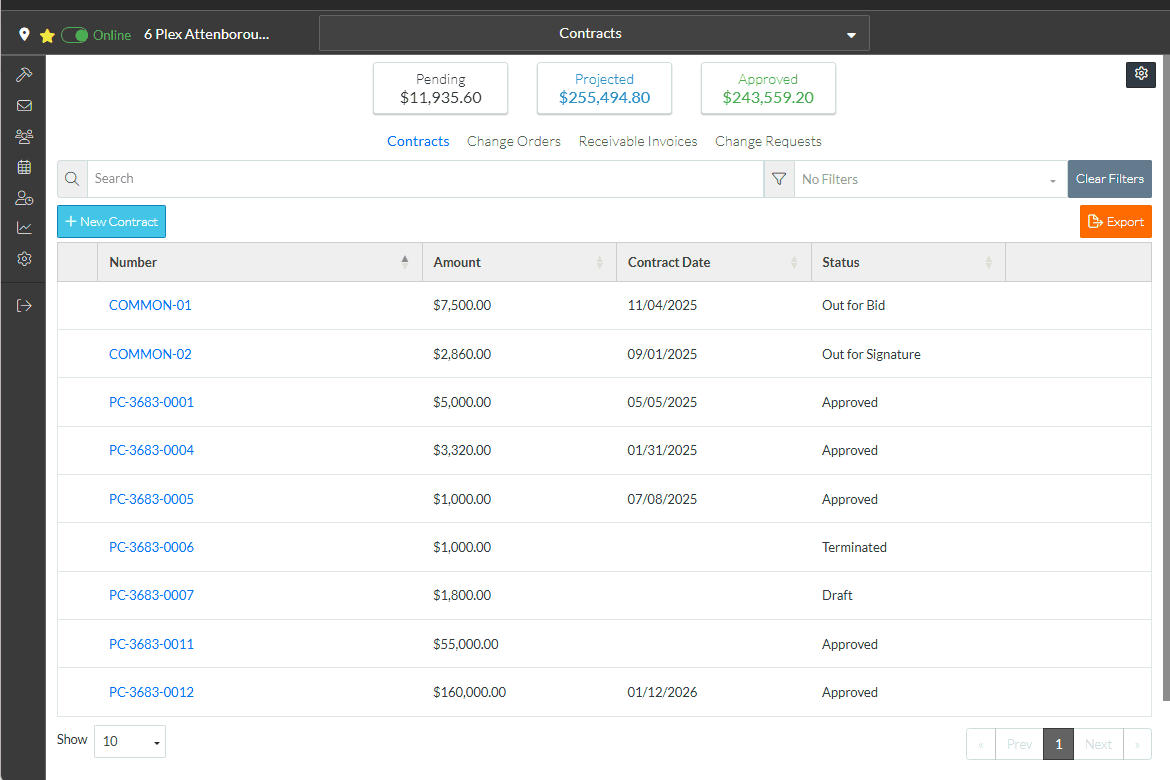Screen dimensions: 1170x780
Task: Switch to the Receivable Invoices tab
Action: click(x=637, y=141)
